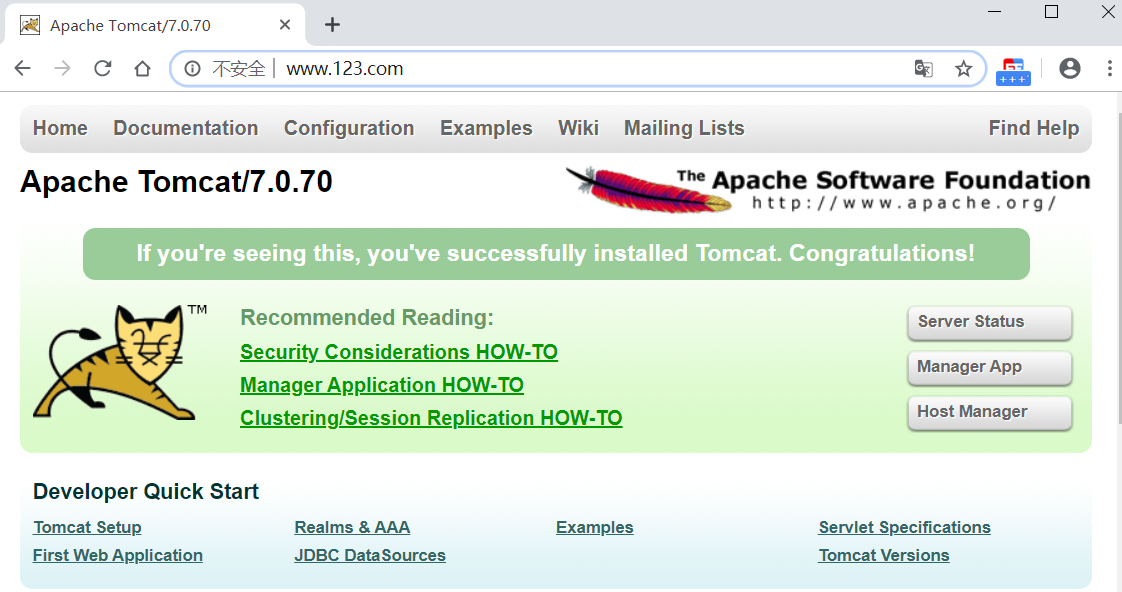Image resolution: width=1122 pixels, height=592 pixels.
Task: Open the Realms & AAA link
Action: [x=352, y=528]
